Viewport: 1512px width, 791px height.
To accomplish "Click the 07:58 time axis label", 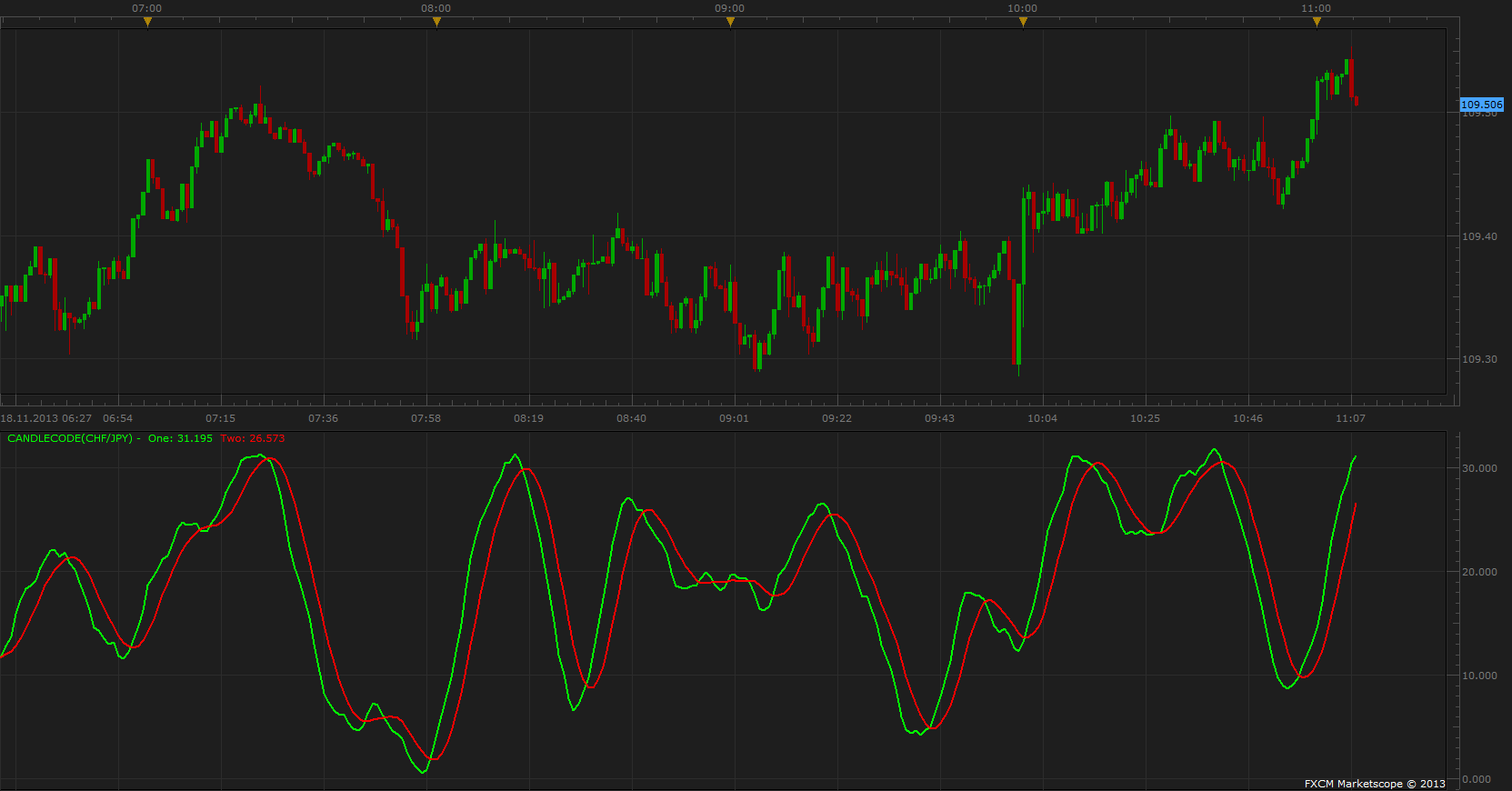I will tap(426, 418).
